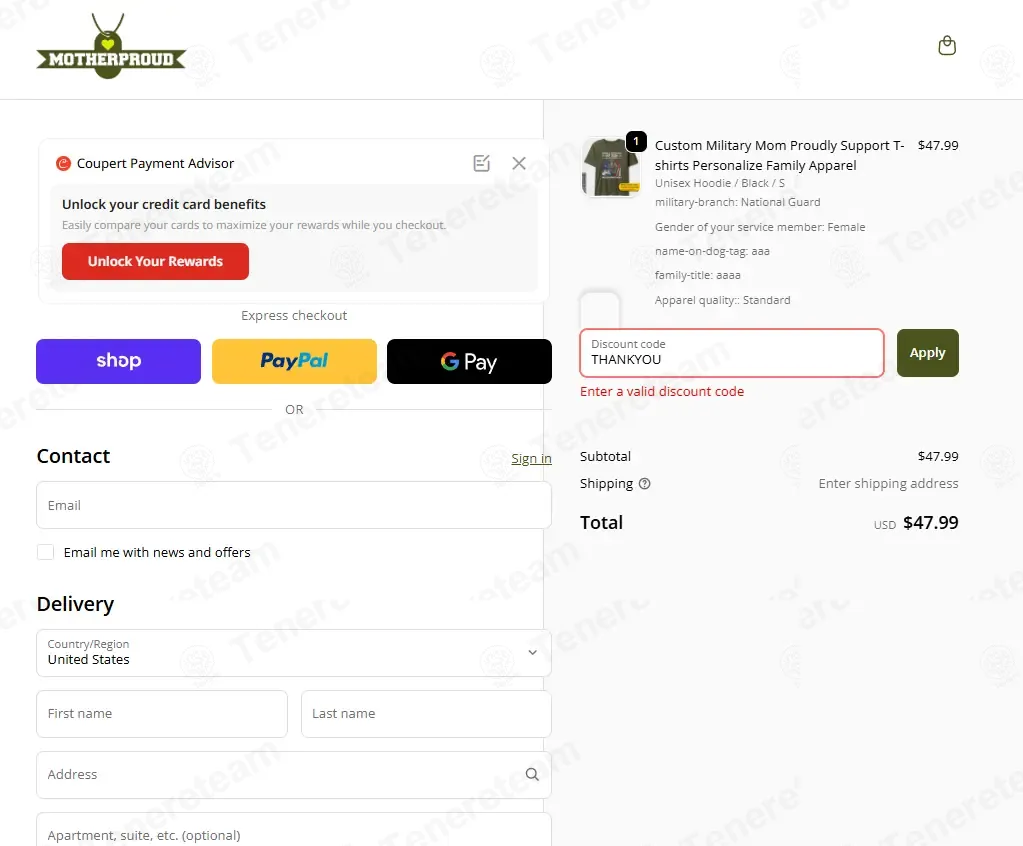Screen dimensions: 1023x846
Task: Click the Discount code field
Action: (732, 353)
